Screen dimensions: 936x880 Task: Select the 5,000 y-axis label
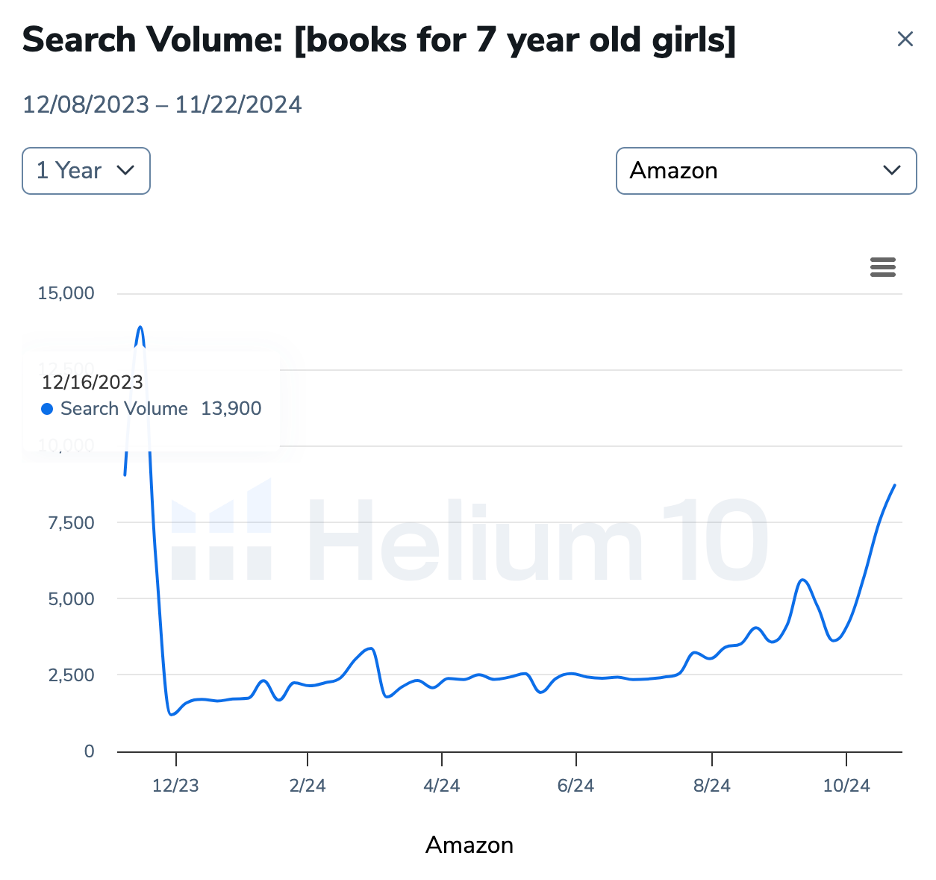69,599
